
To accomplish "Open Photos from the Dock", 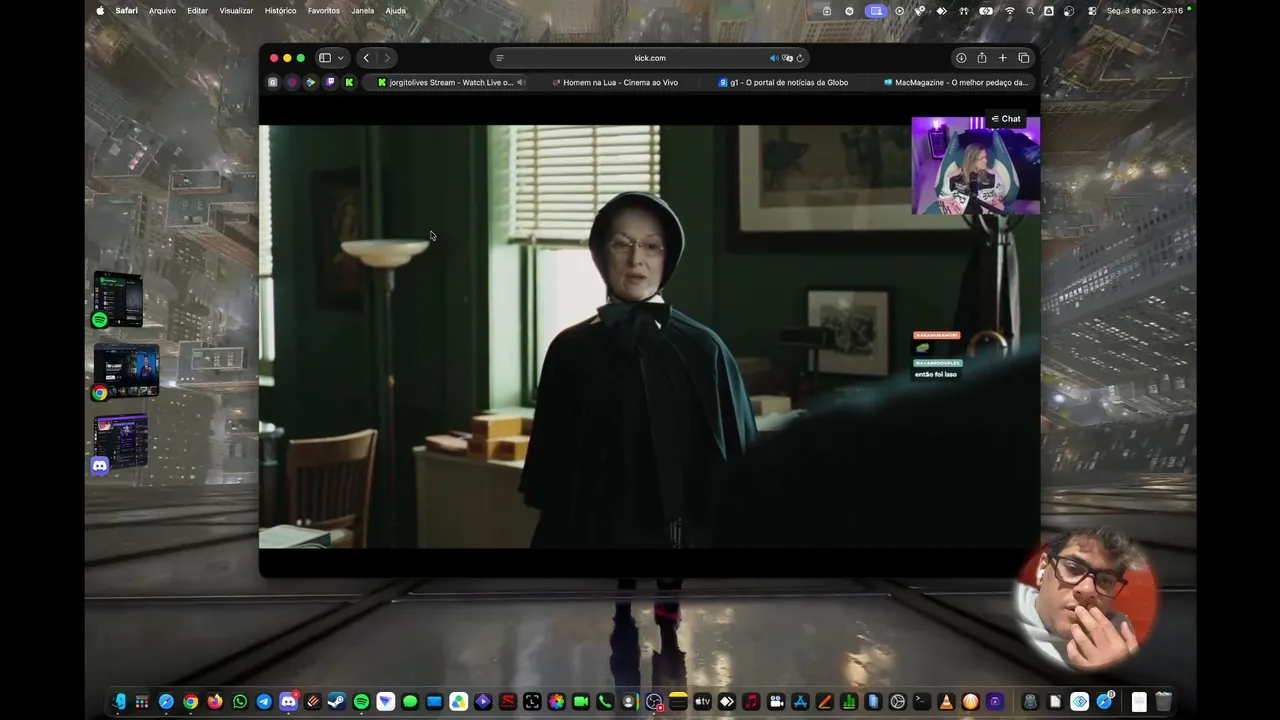I will click(556, 702).
